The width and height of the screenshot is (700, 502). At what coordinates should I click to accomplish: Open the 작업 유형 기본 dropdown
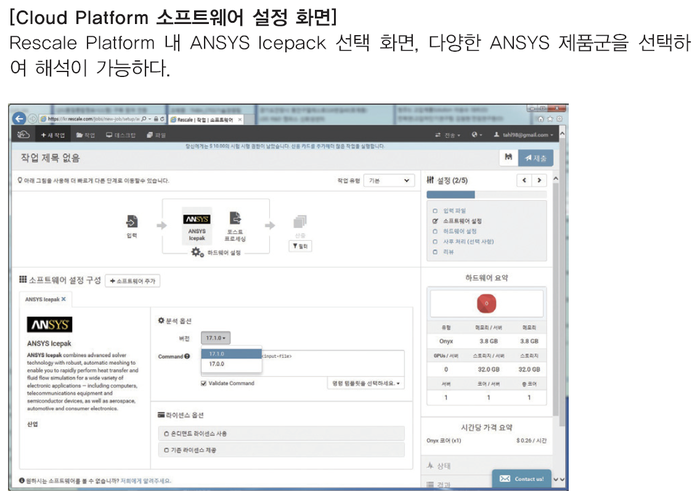pos(389,180)
